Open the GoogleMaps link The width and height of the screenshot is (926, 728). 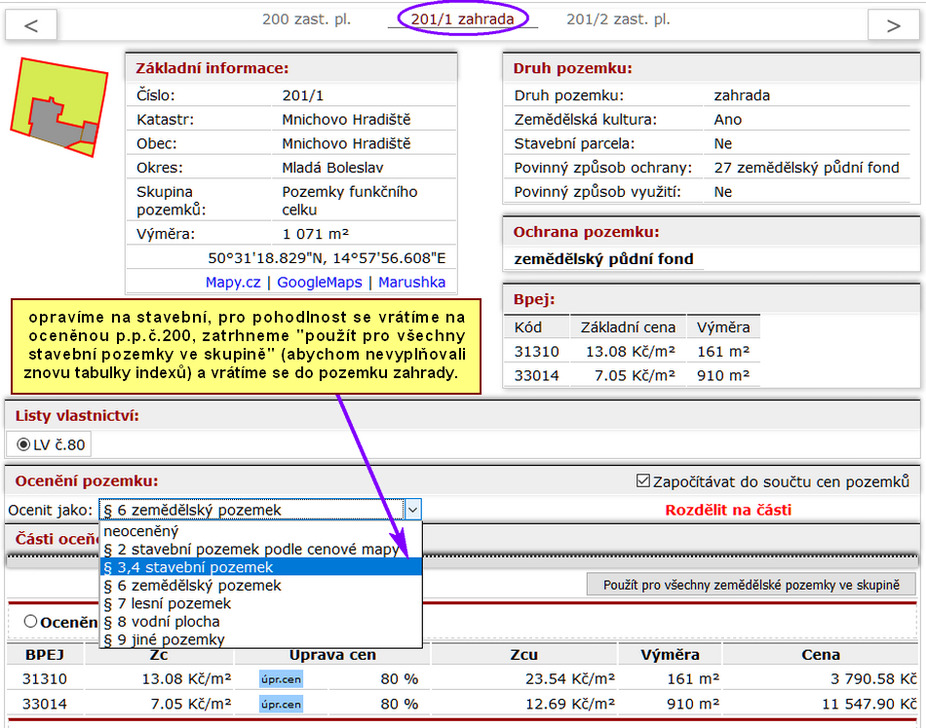click(x=319, y=282)
